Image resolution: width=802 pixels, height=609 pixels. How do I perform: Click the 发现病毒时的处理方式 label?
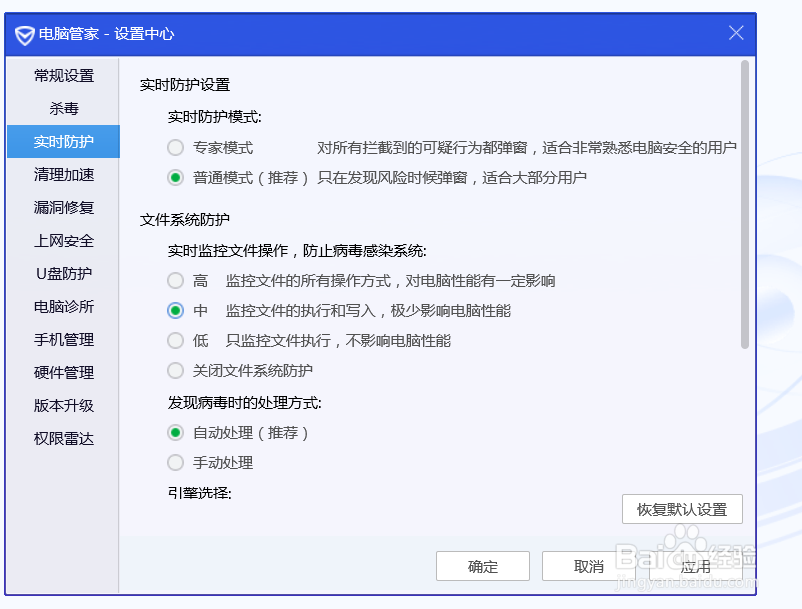pos(244,403)
